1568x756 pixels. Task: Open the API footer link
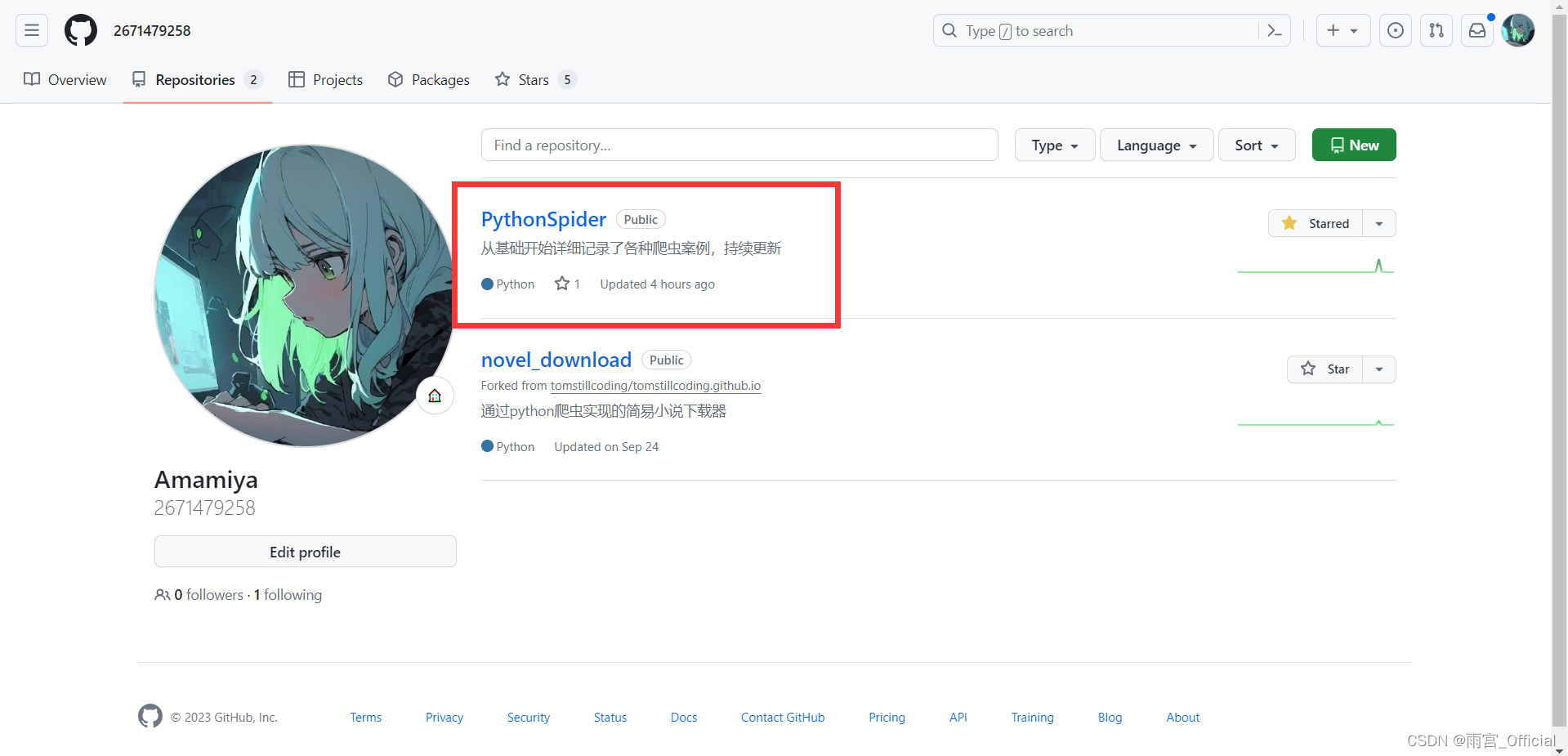[958, 718]
